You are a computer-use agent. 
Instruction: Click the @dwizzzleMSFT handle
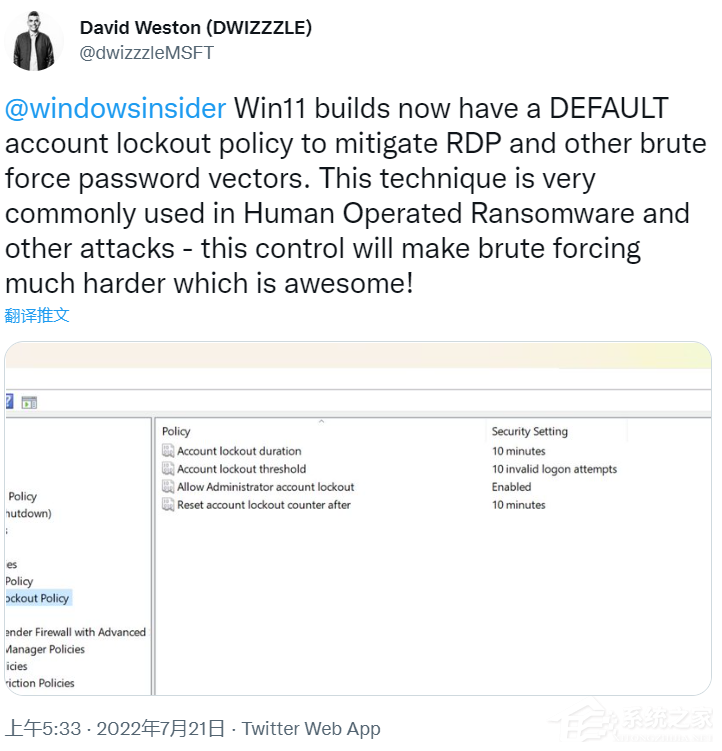click(146, 53)
